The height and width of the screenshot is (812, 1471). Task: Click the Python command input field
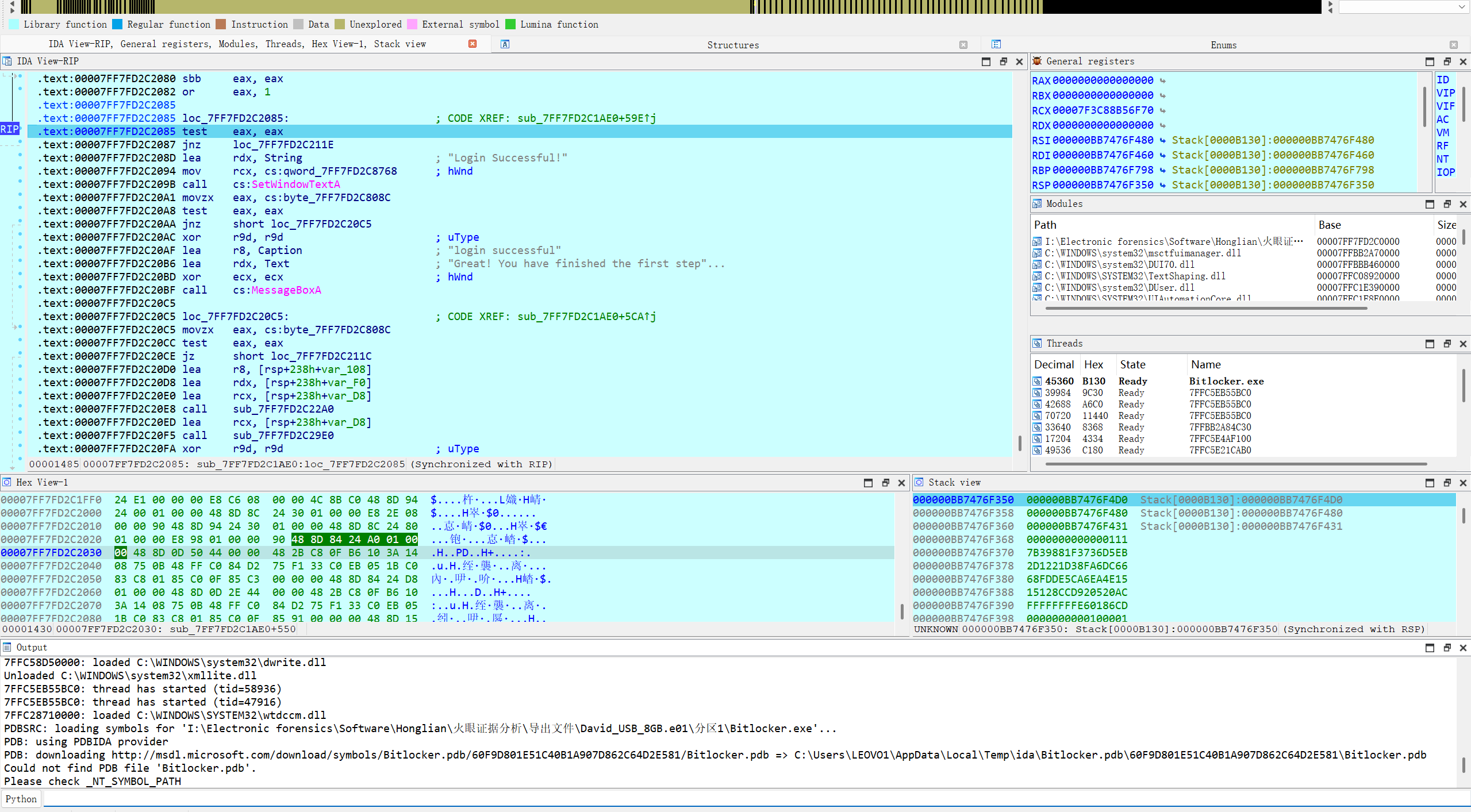[747, 799]
